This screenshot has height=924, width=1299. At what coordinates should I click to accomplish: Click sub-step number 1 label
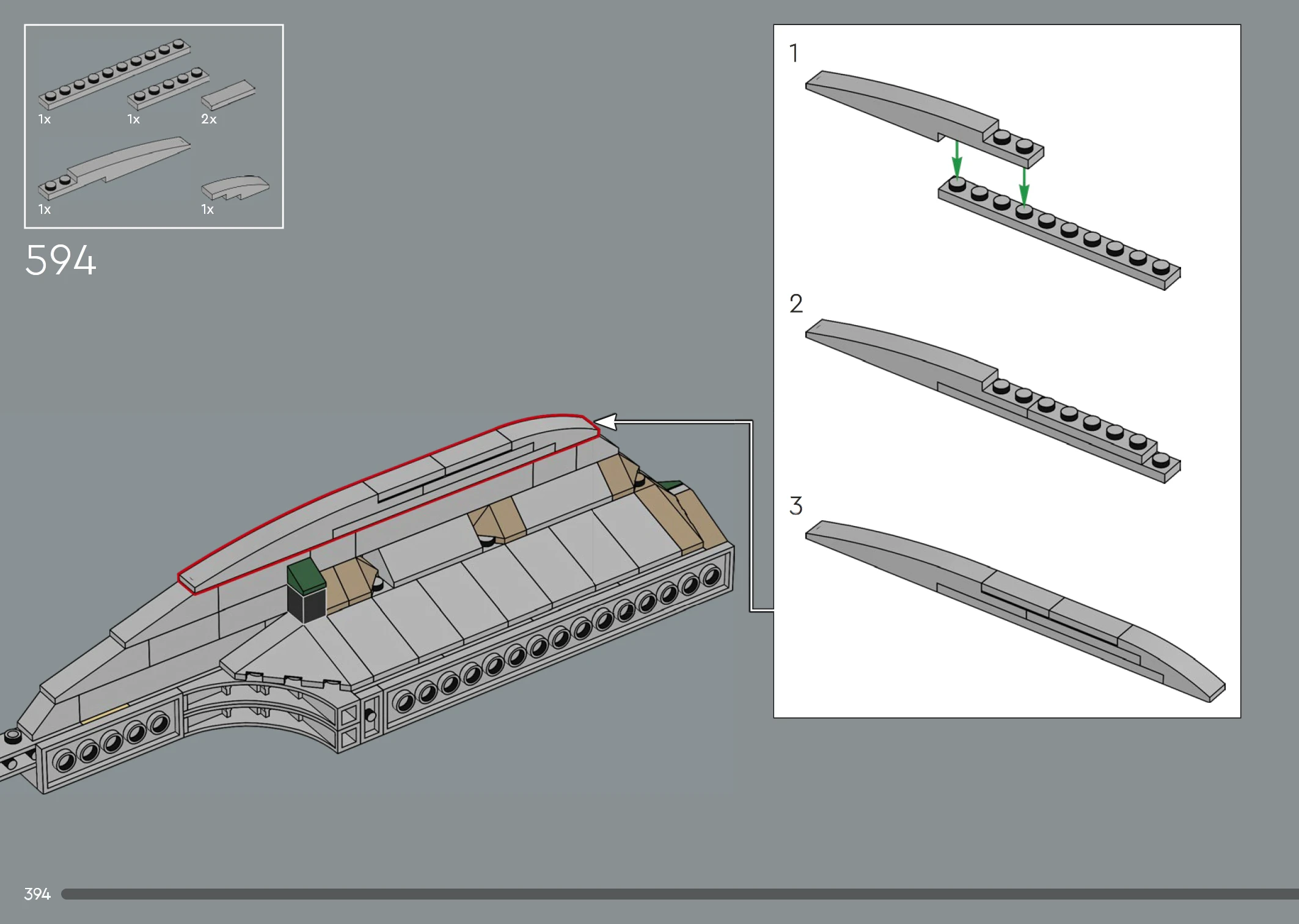794,53
